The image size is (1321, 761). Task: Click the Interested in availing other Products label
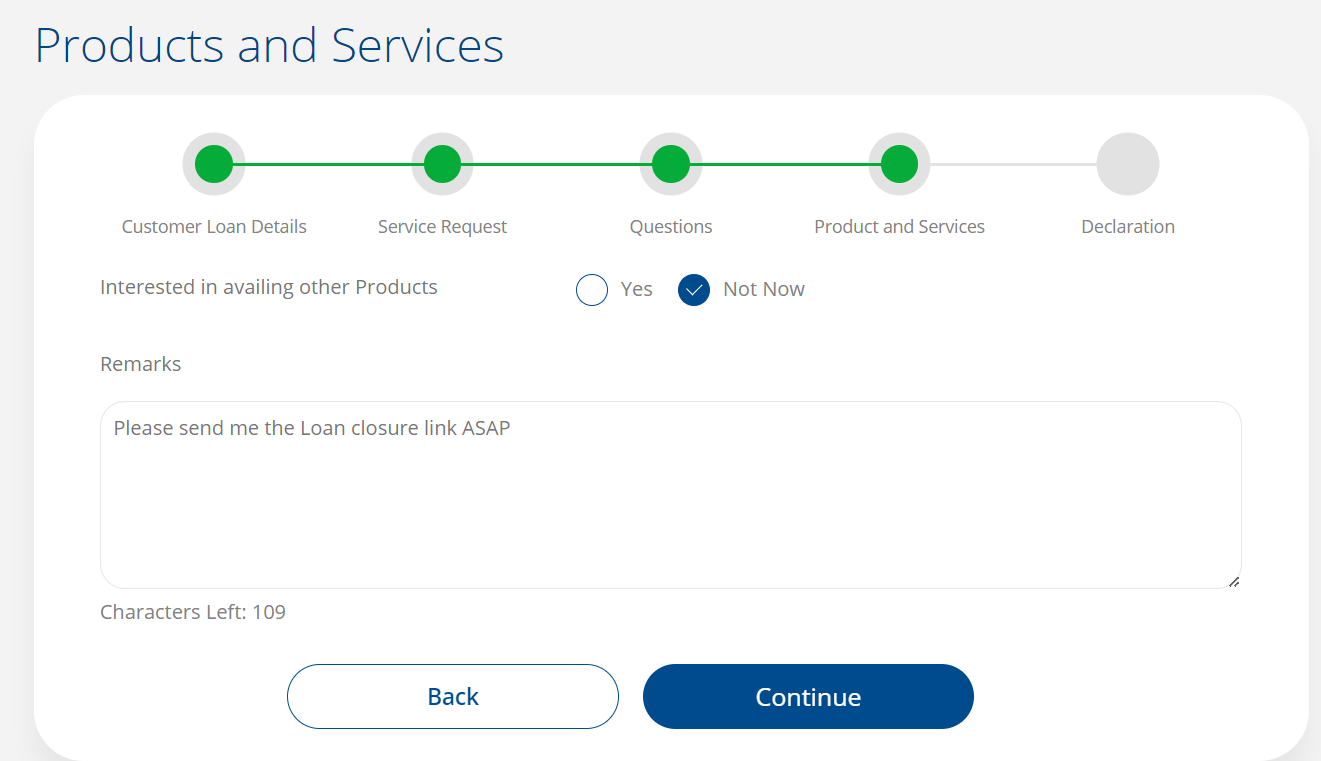[x=269, y=288]
